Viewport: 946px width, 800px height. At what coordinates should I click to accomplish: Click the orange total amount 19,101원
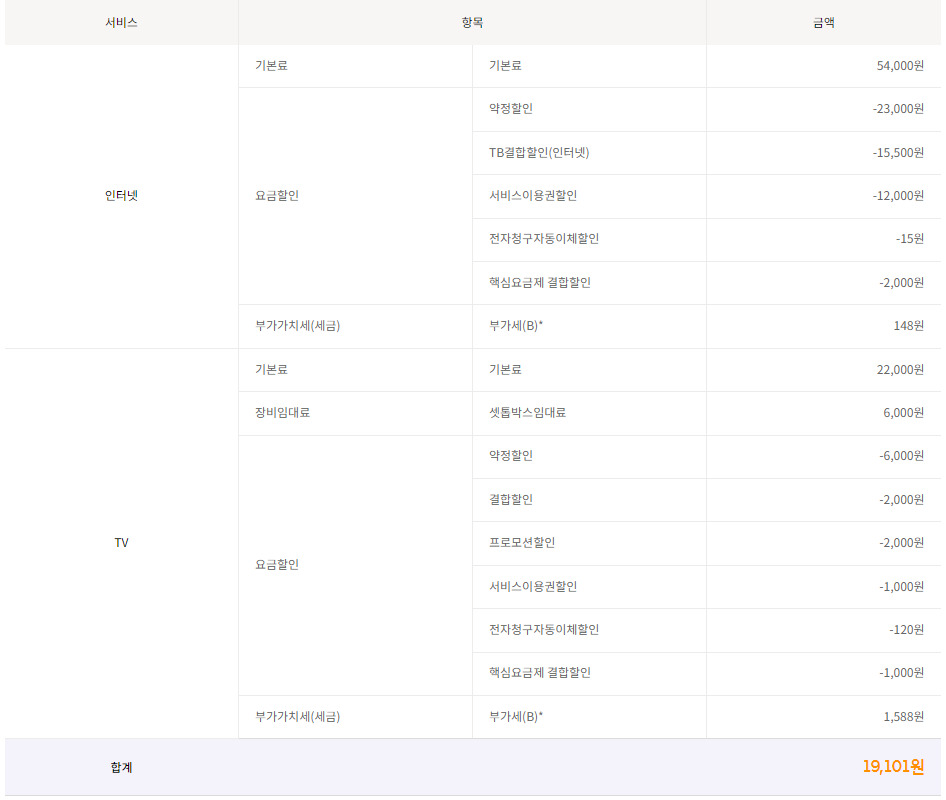pyautogui.click(x=892, y=767)
